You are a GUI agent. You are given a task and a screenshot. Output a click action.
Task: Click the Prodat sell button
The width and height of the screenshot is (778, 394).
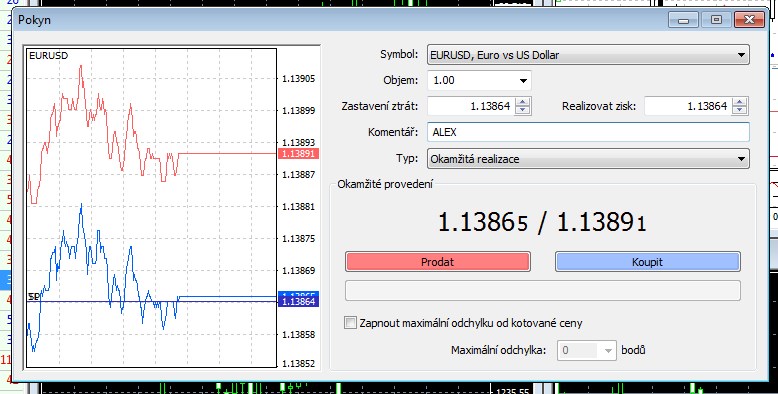(x=438, y=262)
